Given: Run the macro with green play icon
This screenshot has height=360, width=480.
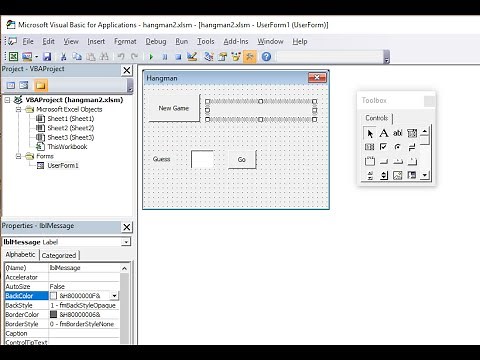Looking at the screenshot, I should (x=151, y=57).
